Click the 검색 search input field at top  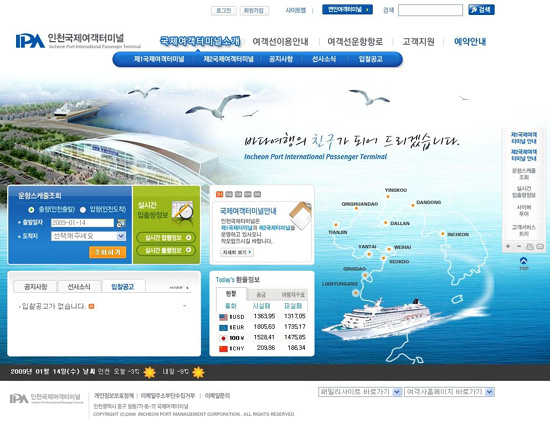point(430,10)
